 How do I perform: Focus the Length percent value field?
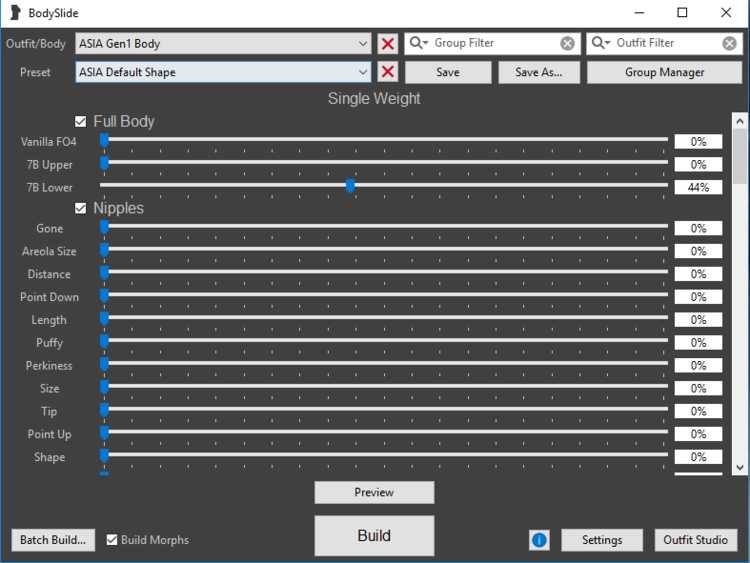pos(698,320)
